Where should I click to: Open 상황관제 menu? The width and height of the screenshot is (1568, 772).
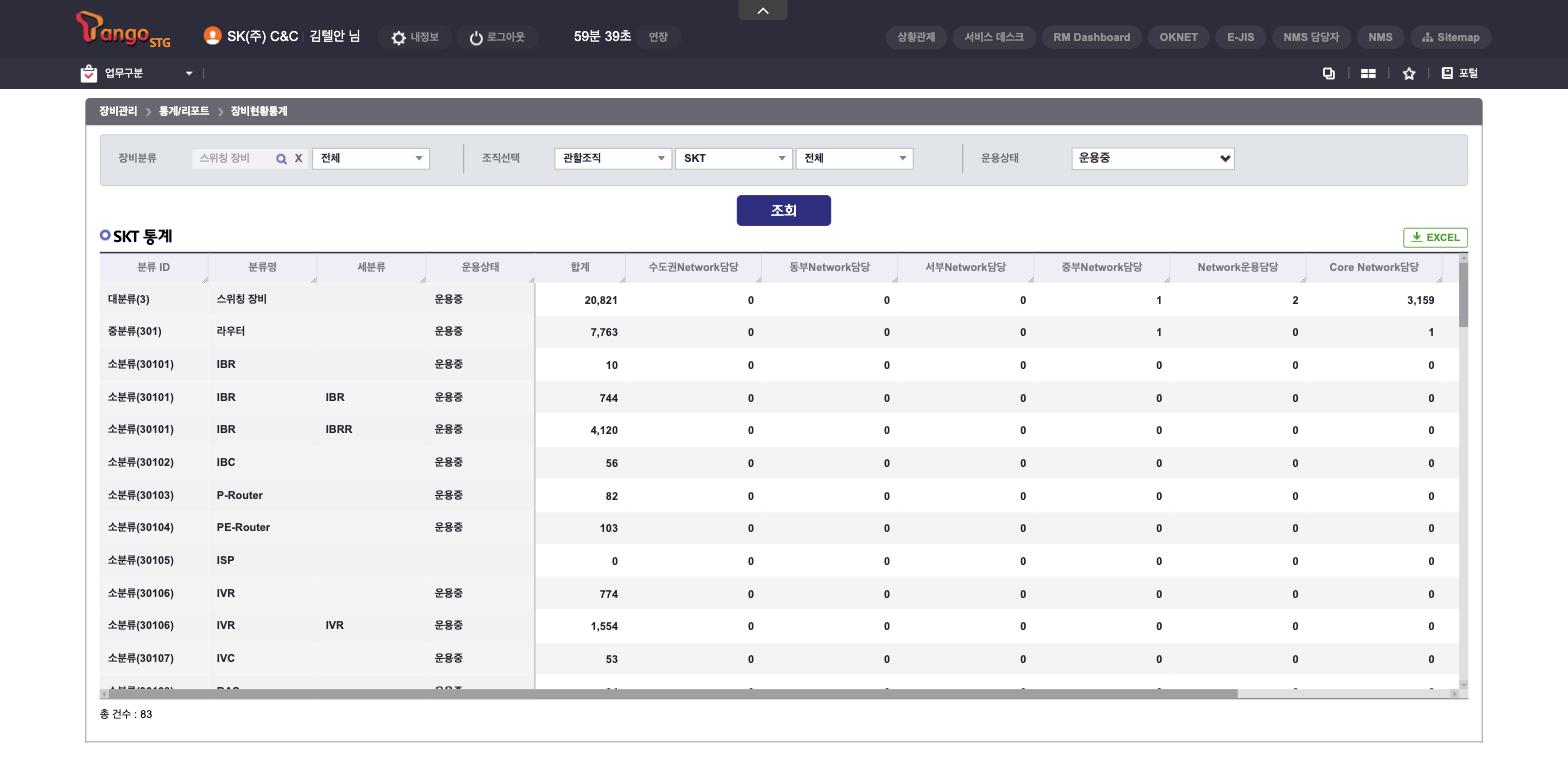(x=916, y=37)
